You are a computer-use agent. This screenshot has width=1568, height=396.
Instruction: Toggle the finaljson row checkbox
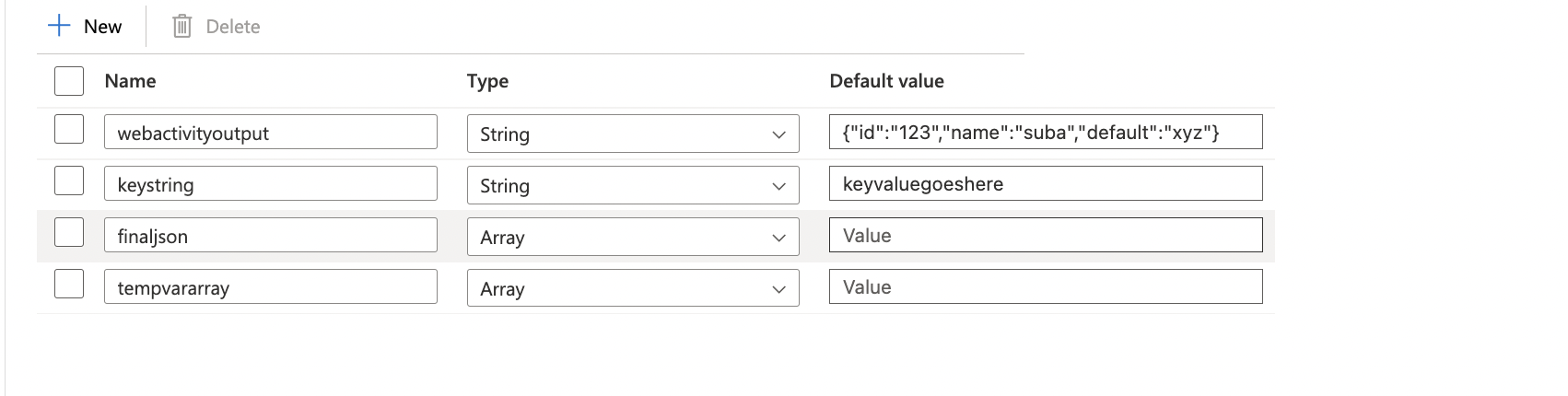coord(69,233)
